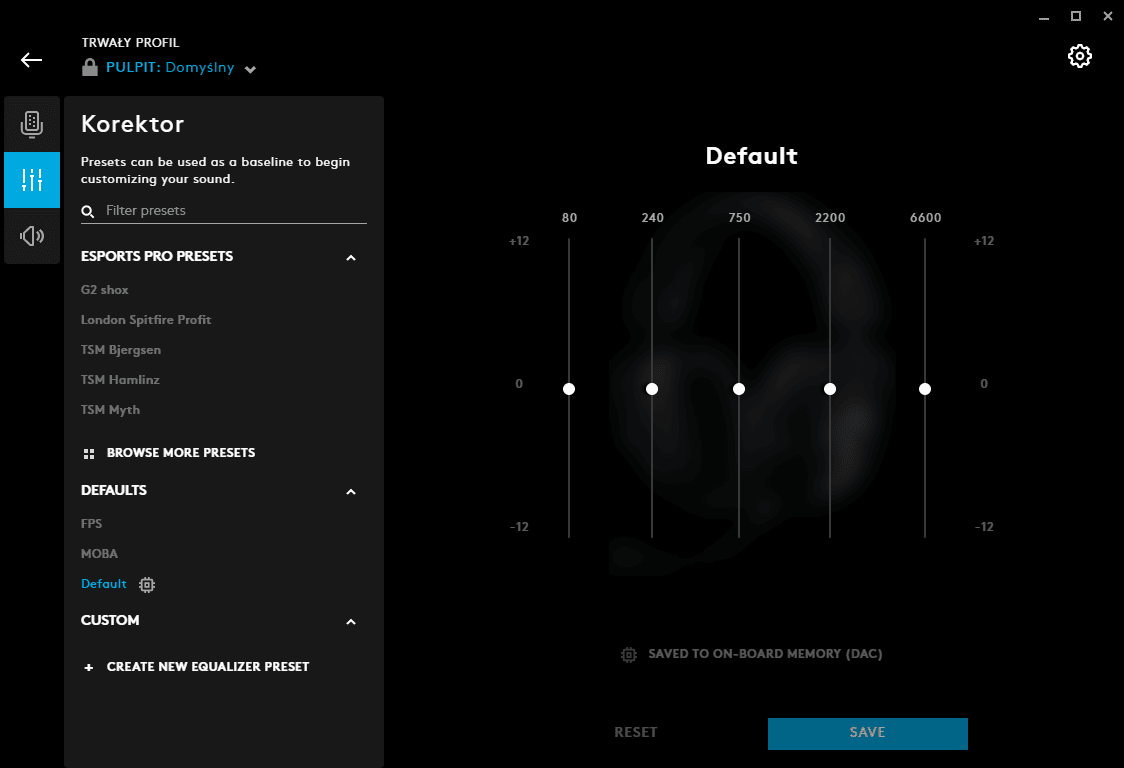Viewport: 1124px width, 768px height.
Task: Collapse the CUSTOM section chevron
Action: (351, 622)
